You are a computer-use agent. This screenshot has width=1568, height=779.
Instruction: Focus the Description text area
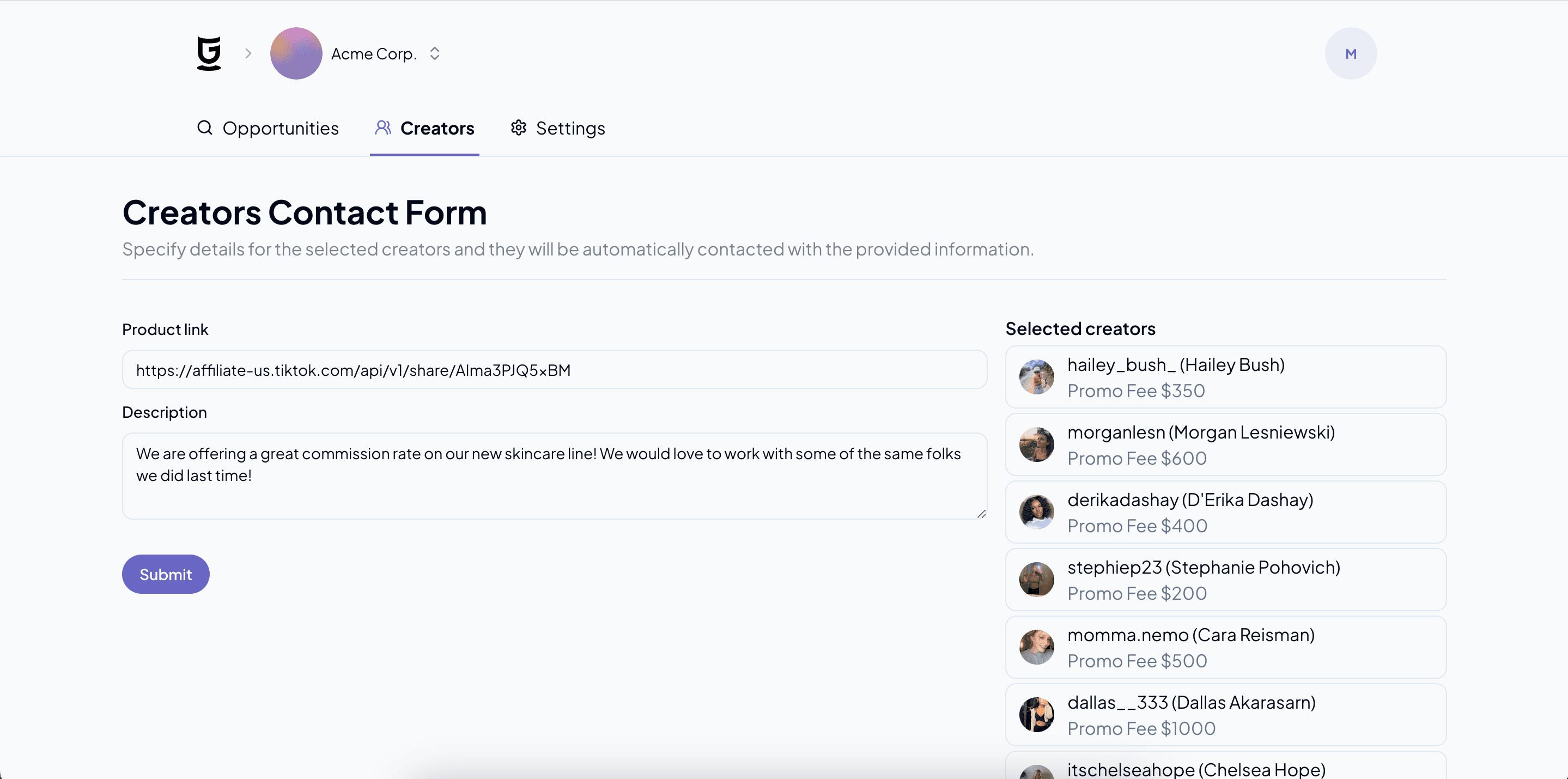tap(555, 476)
